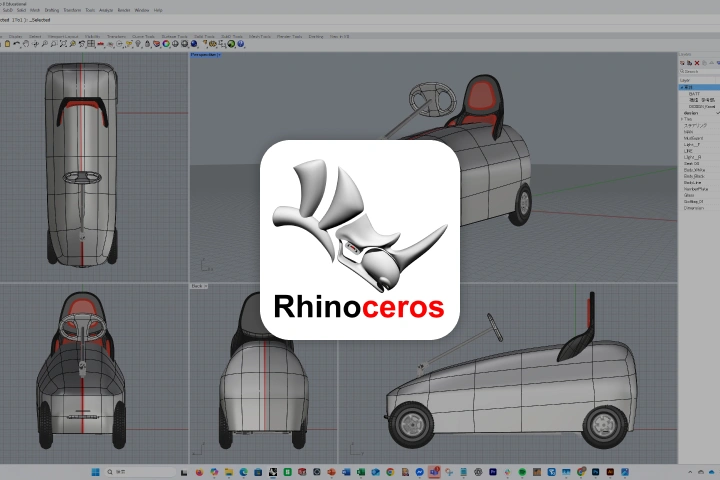Screen dimensions: 720x480
Task: Open the Render menu
Action: tap(124, 10)
